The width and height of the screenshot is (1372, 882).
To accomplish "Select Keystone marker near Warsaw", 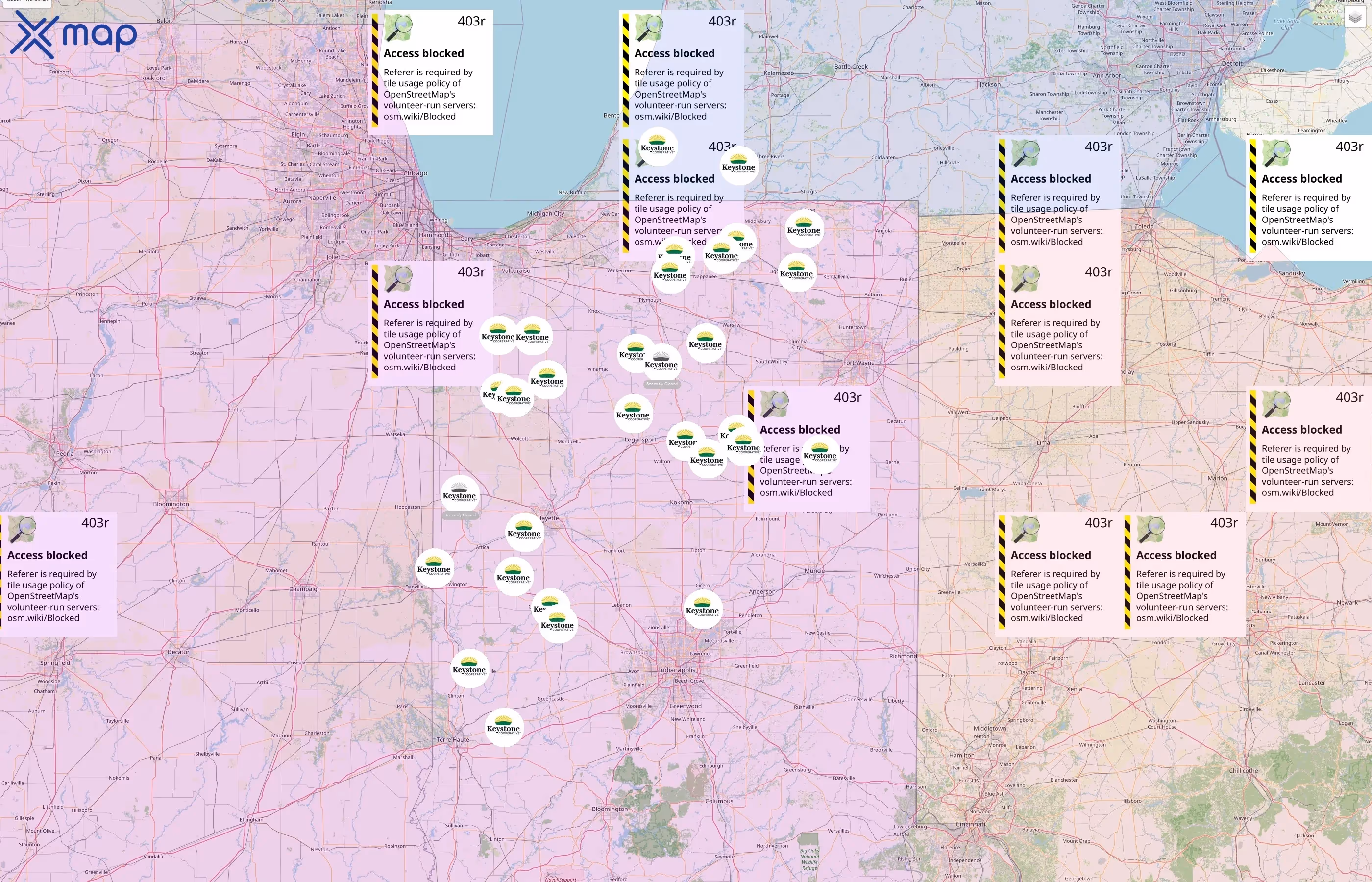I will pyautogui.click(x=706, y=343).
